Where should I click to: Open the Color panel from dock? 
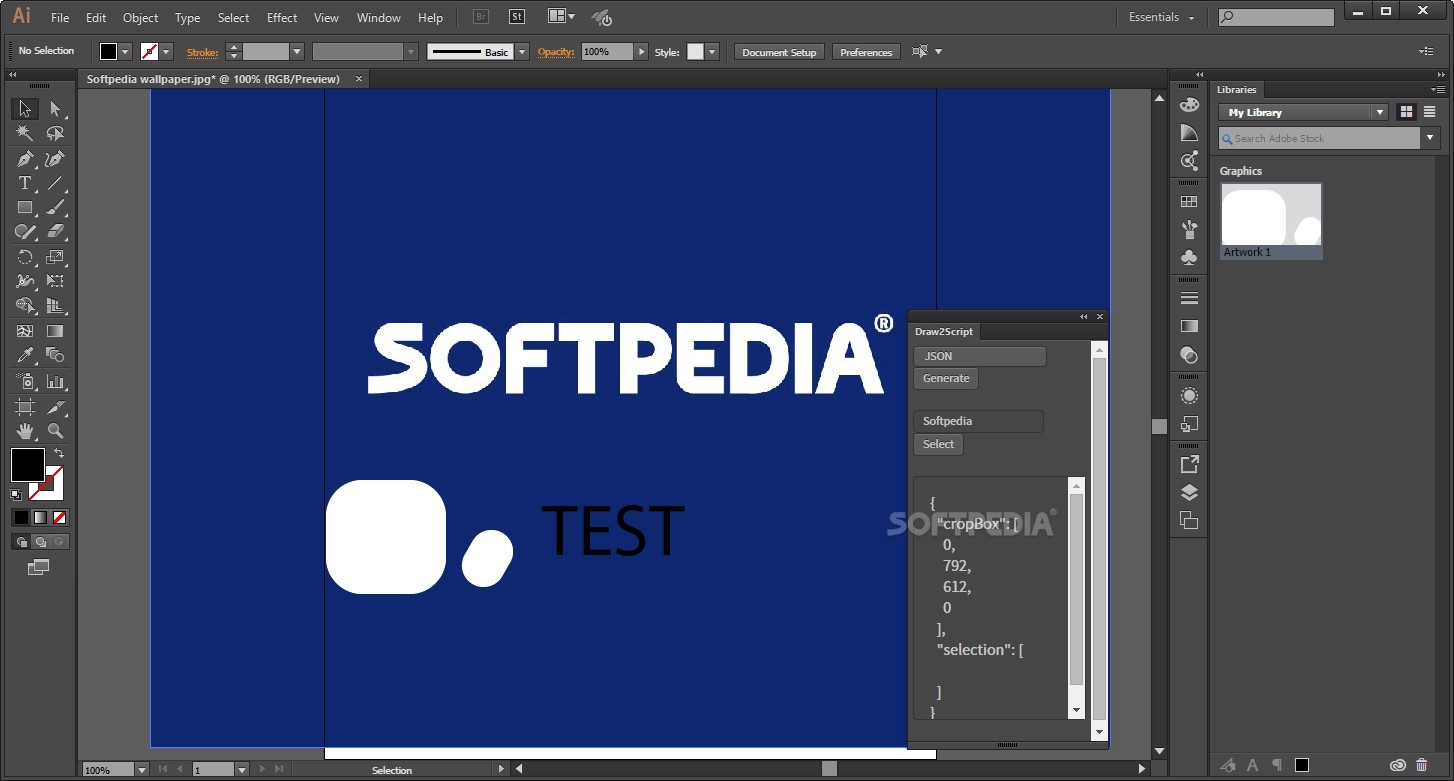[1189, 104]
